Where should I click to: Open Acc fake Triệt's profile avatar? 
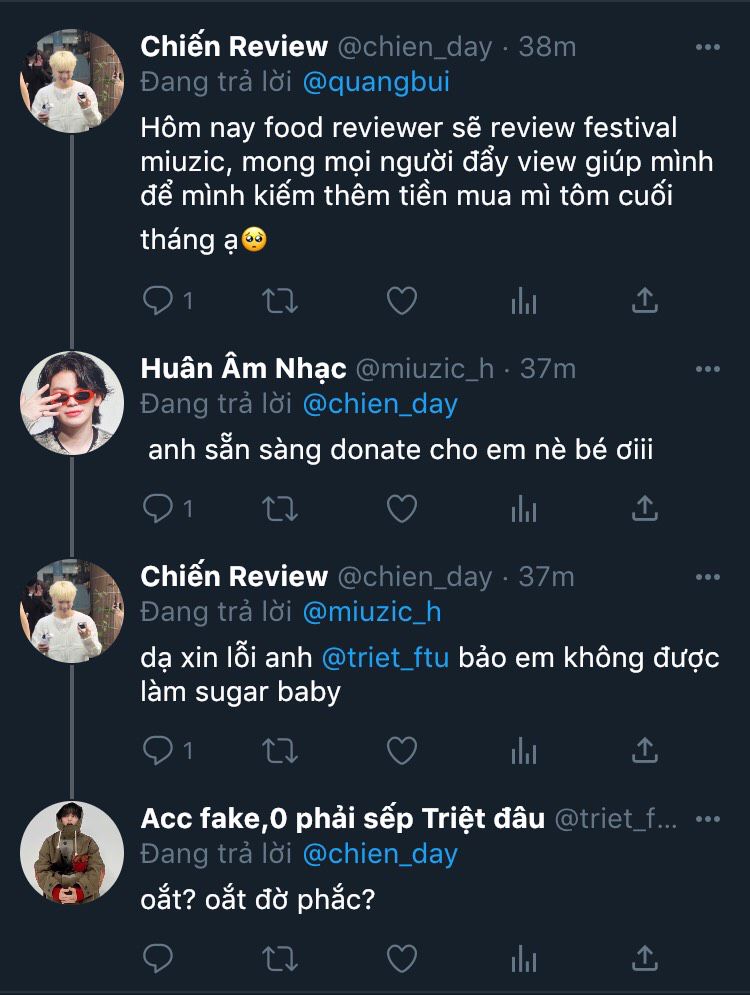tap(71, 851)
